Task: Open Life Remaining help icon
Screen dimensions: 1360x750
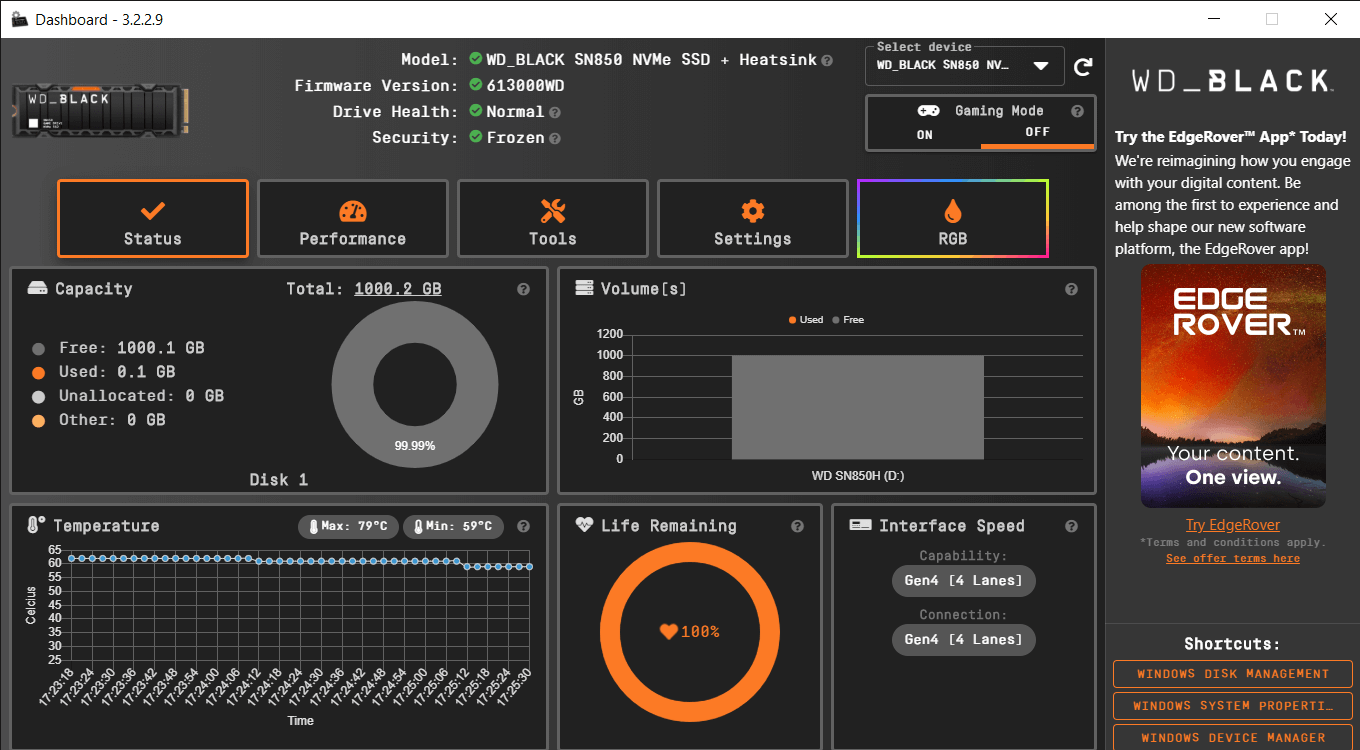Action: [797, 526]
